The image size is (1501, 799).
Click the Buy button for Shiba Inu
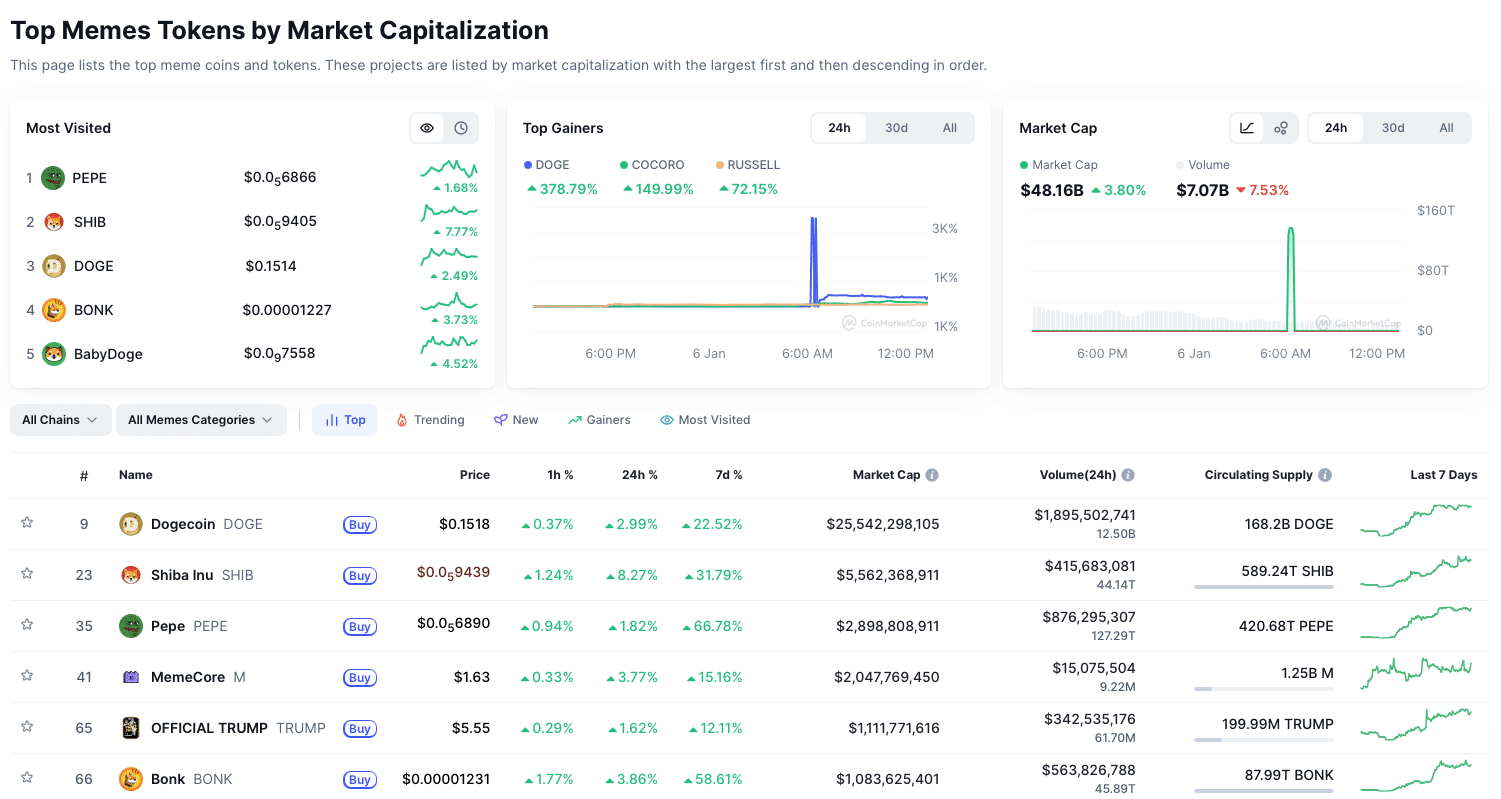(x=359, y=575)
